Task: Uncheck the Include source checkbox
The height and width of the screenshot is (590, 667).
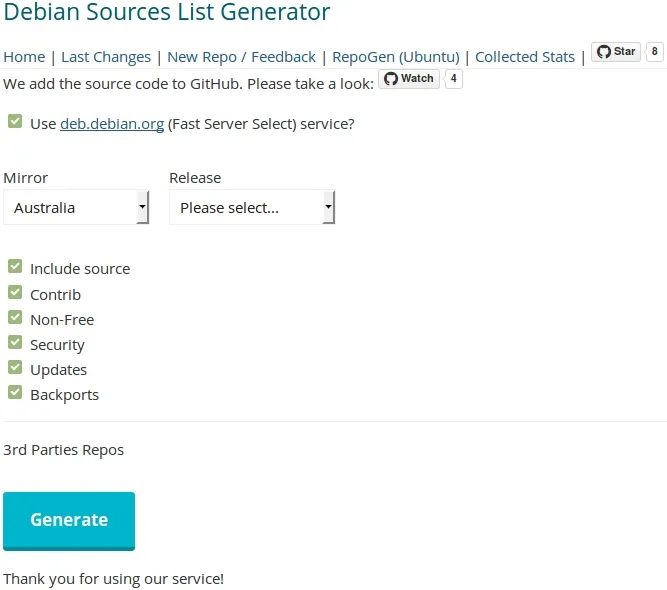Action: point(15,267)
